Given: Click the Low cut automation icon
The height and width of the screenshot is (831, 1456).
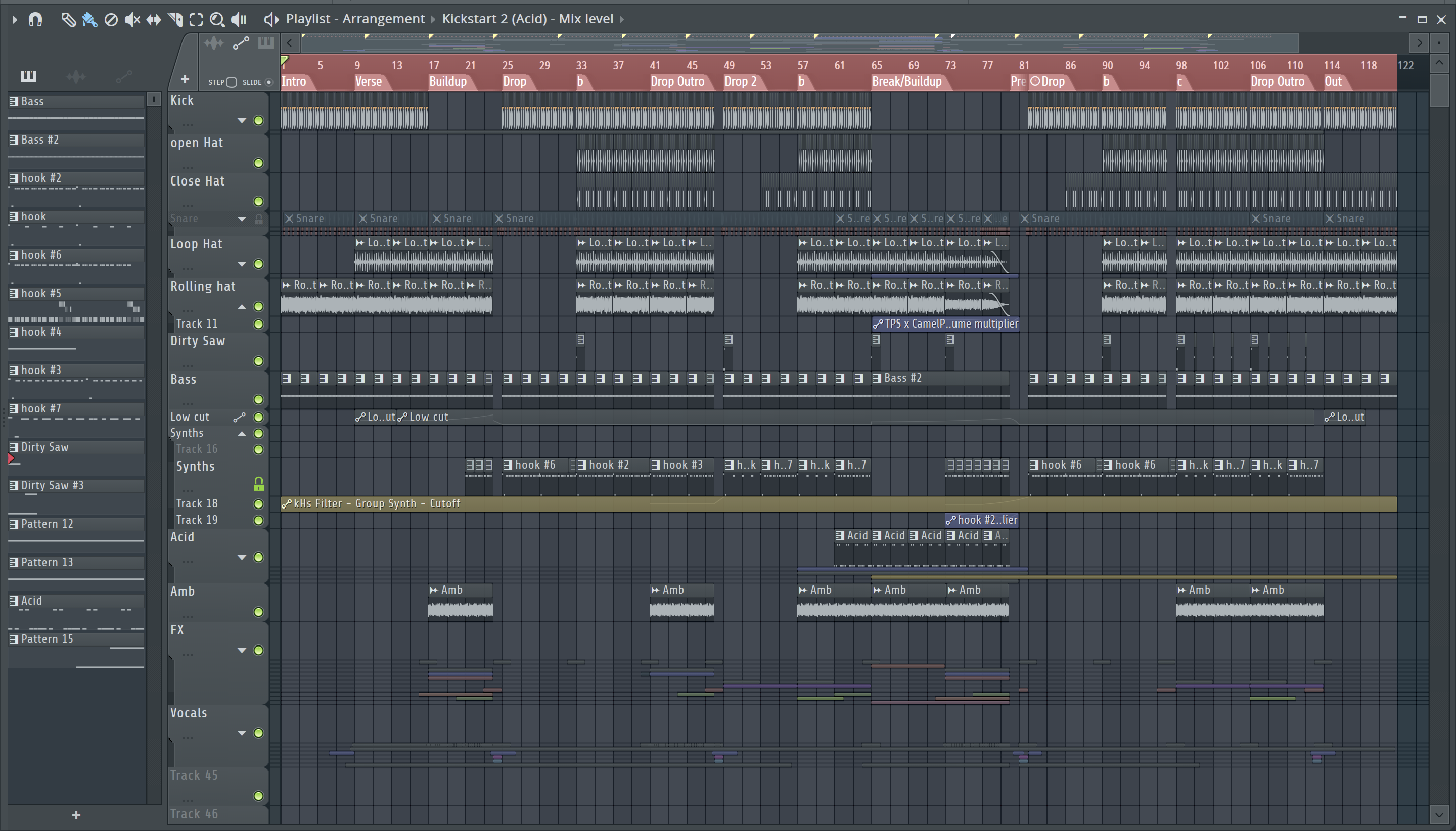Looking at the screenshot, I should (239, 417).
